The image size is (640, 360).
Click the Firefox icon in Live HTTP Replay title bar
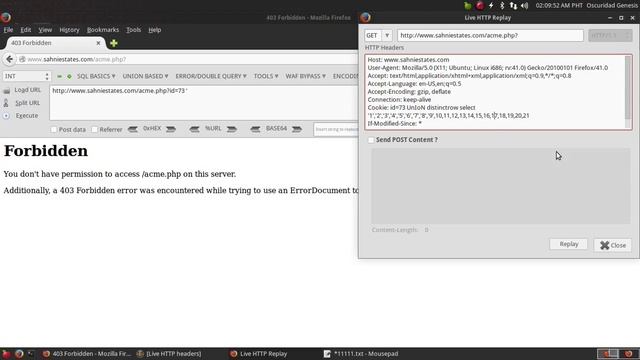[x=365, y=18]
